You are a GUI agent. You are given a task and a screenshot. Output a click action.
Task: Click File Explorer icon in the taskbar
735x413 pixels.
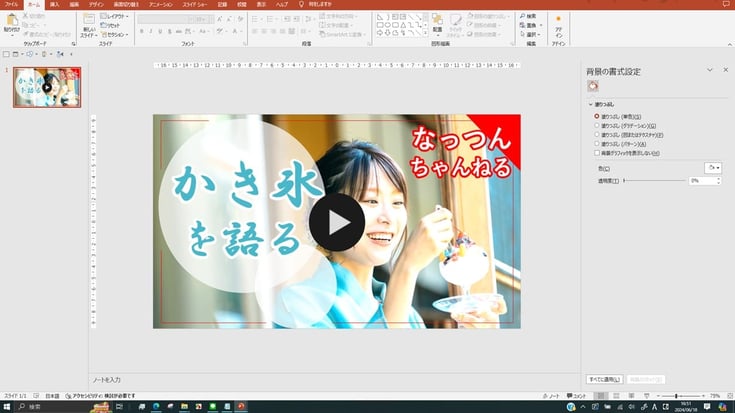pyautogui.click(x=184, y=406)
